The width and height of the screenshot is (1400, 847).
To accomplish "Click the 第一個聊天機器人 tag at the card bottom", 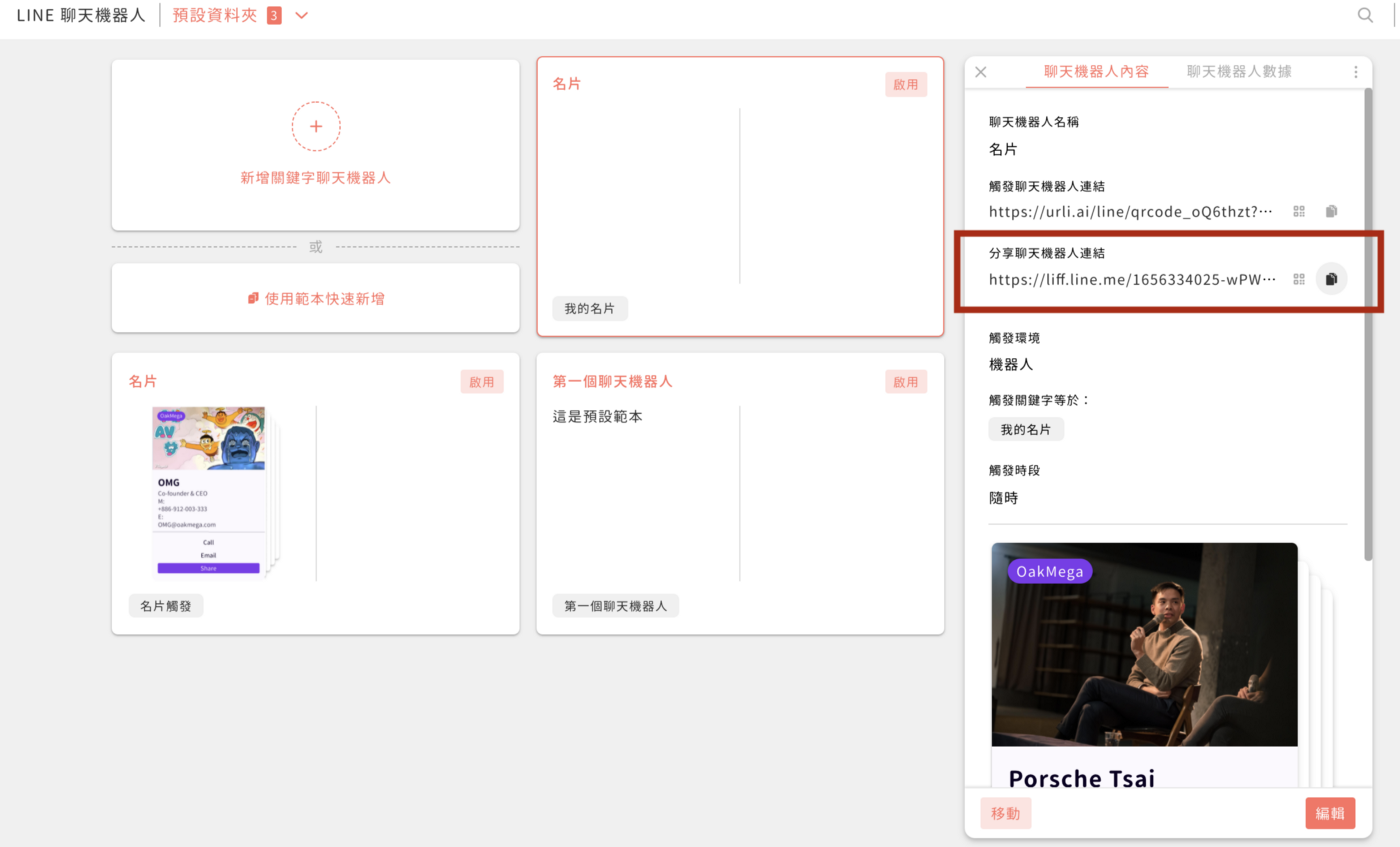I will click(616, 606).
